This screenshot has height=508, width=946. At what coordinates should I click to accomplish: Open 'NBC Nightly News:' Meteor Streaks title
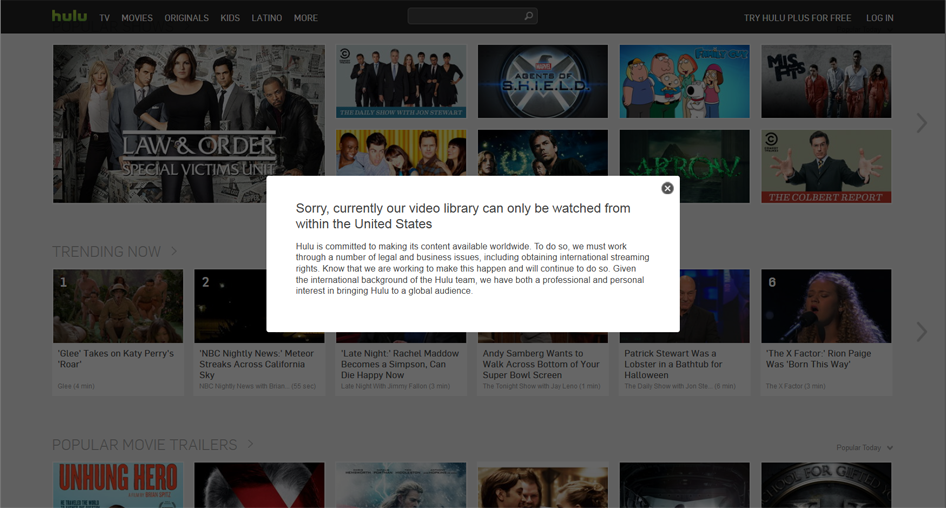pos(256,364)
